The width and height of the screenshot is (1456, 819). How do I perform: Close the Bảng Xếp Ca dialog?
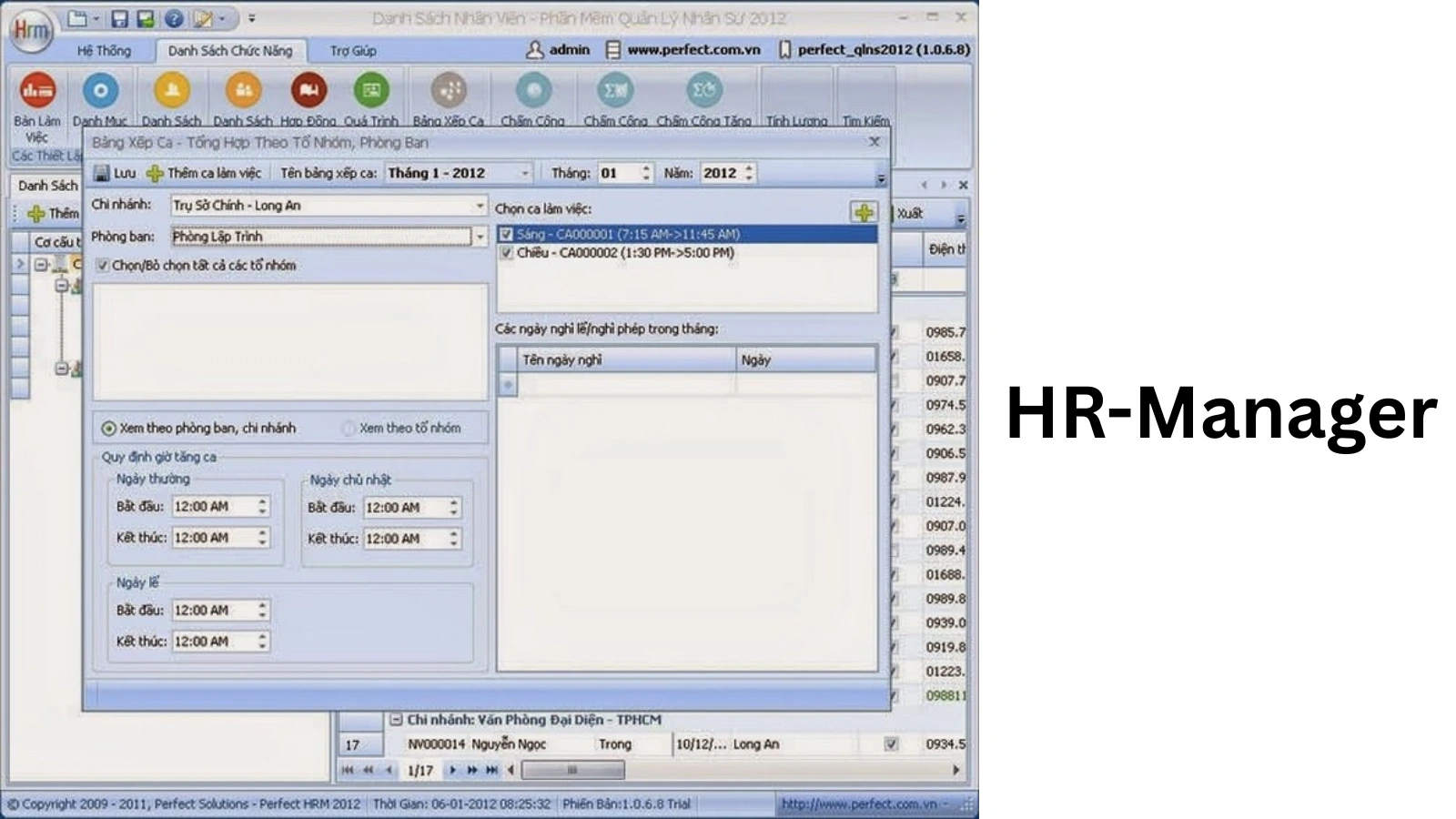(875, 142)
